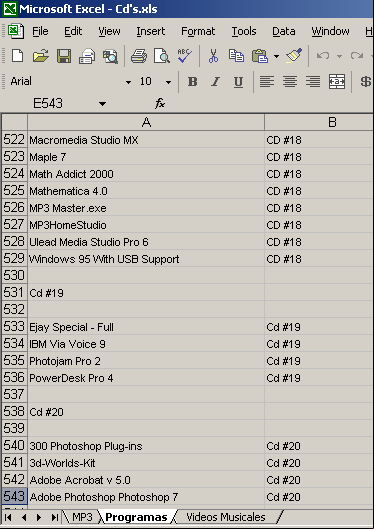Run spelling check with the ABC checkmark icon
This screenshot has width=374, height=529.
pos(184,55)
